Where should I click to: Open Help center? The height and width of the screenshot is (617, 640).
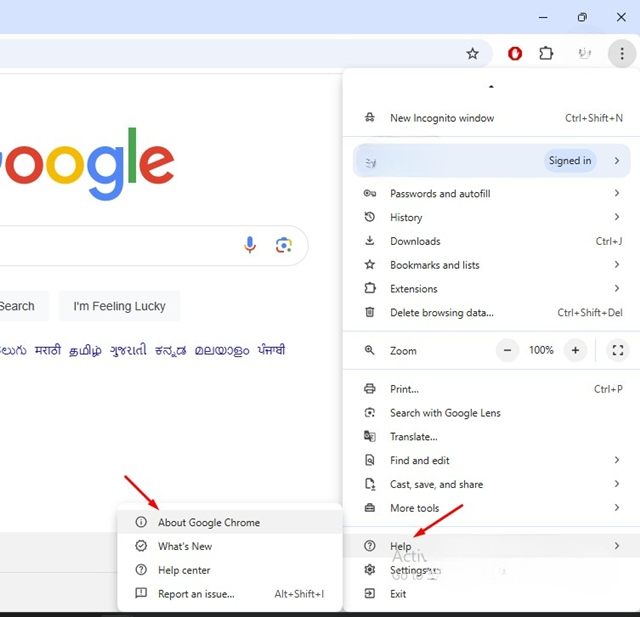229,570
